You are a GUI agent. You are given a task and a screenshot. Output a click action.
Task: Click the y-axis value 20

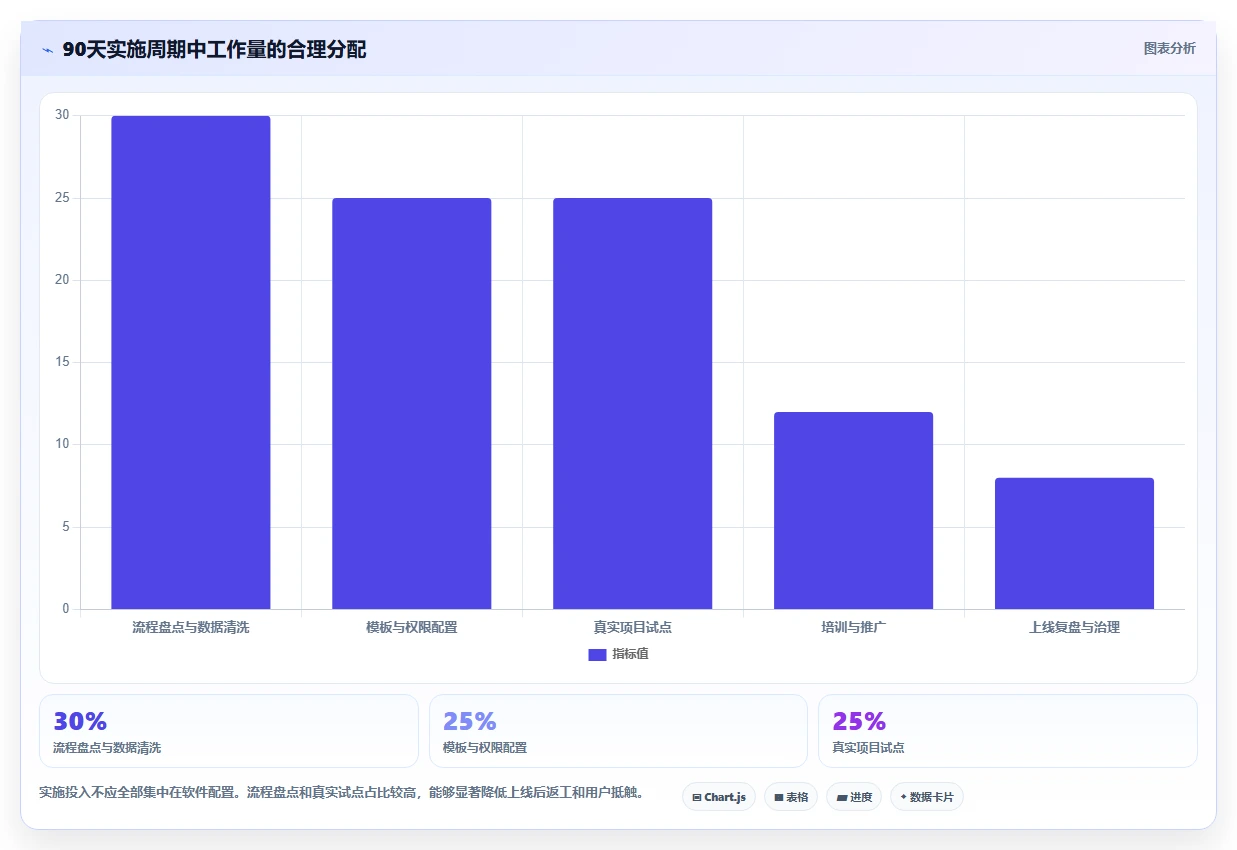pyautogui.click(x=63, y=280)
